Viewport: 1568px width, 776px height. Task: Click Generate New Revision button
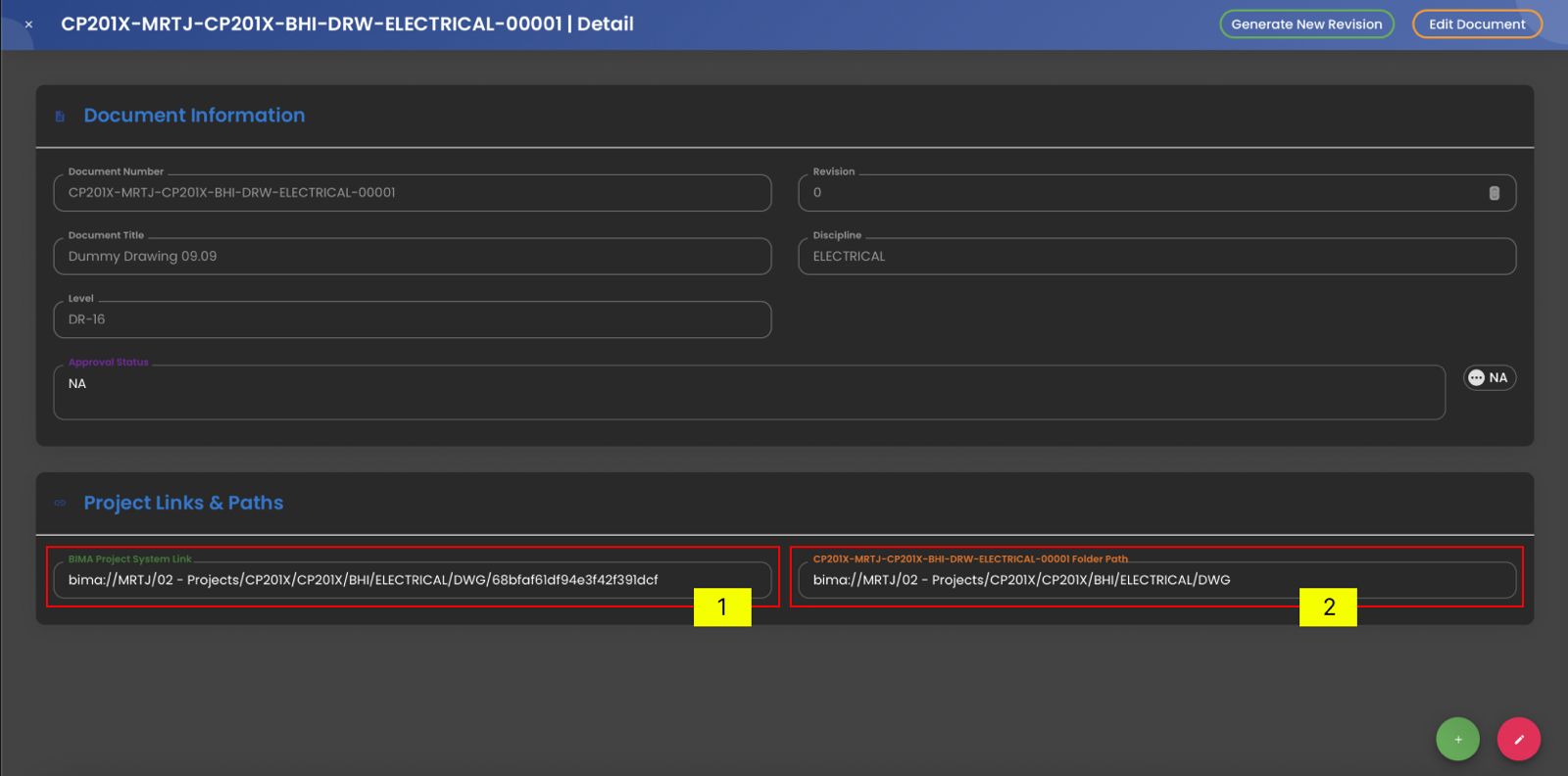[1306, 24]
